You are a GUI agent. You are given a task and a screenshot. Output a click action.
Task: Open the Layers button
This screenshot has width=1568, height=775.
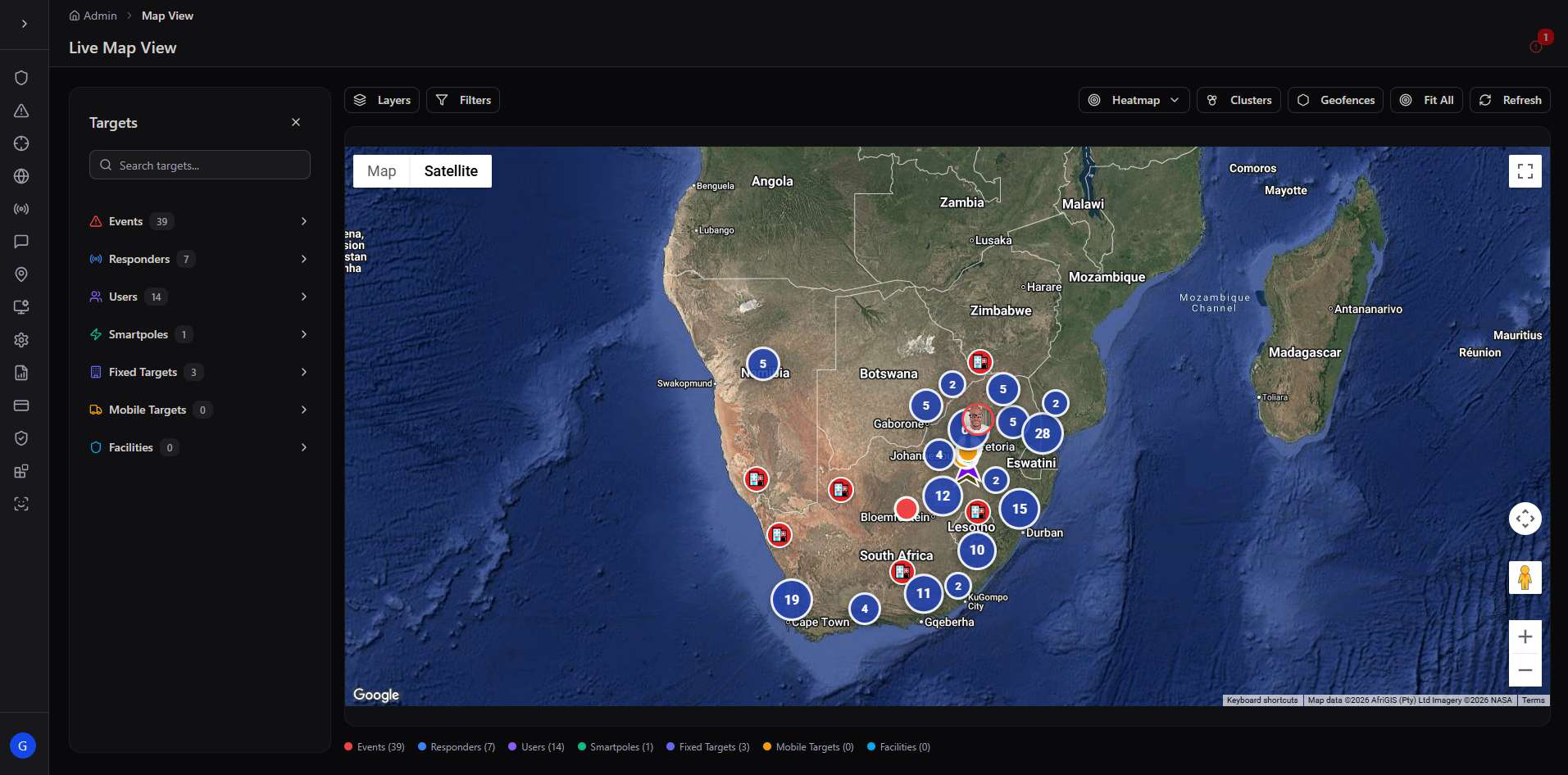point(382,100)
